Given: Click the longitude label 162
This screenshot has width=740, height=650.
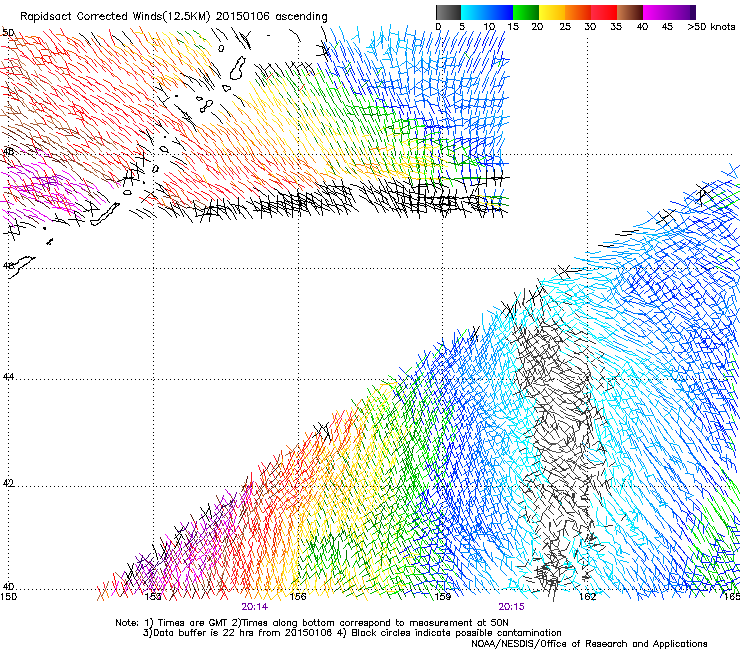Looking at the screenshot, I should pyautogui.click(x=588, y=597).
